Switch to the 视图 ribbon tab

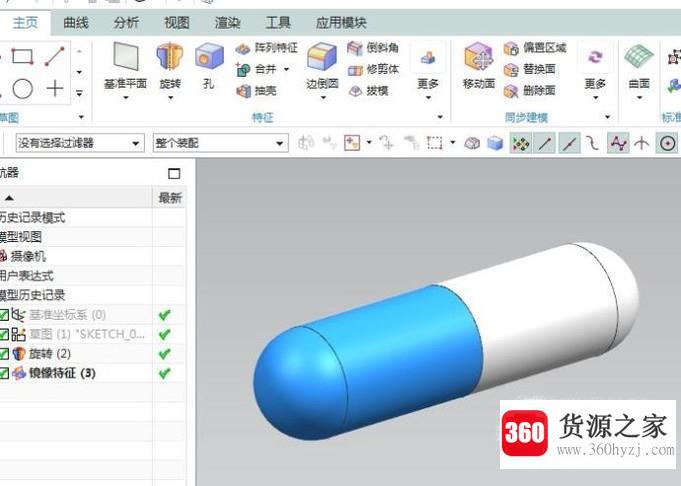[177, 23]
